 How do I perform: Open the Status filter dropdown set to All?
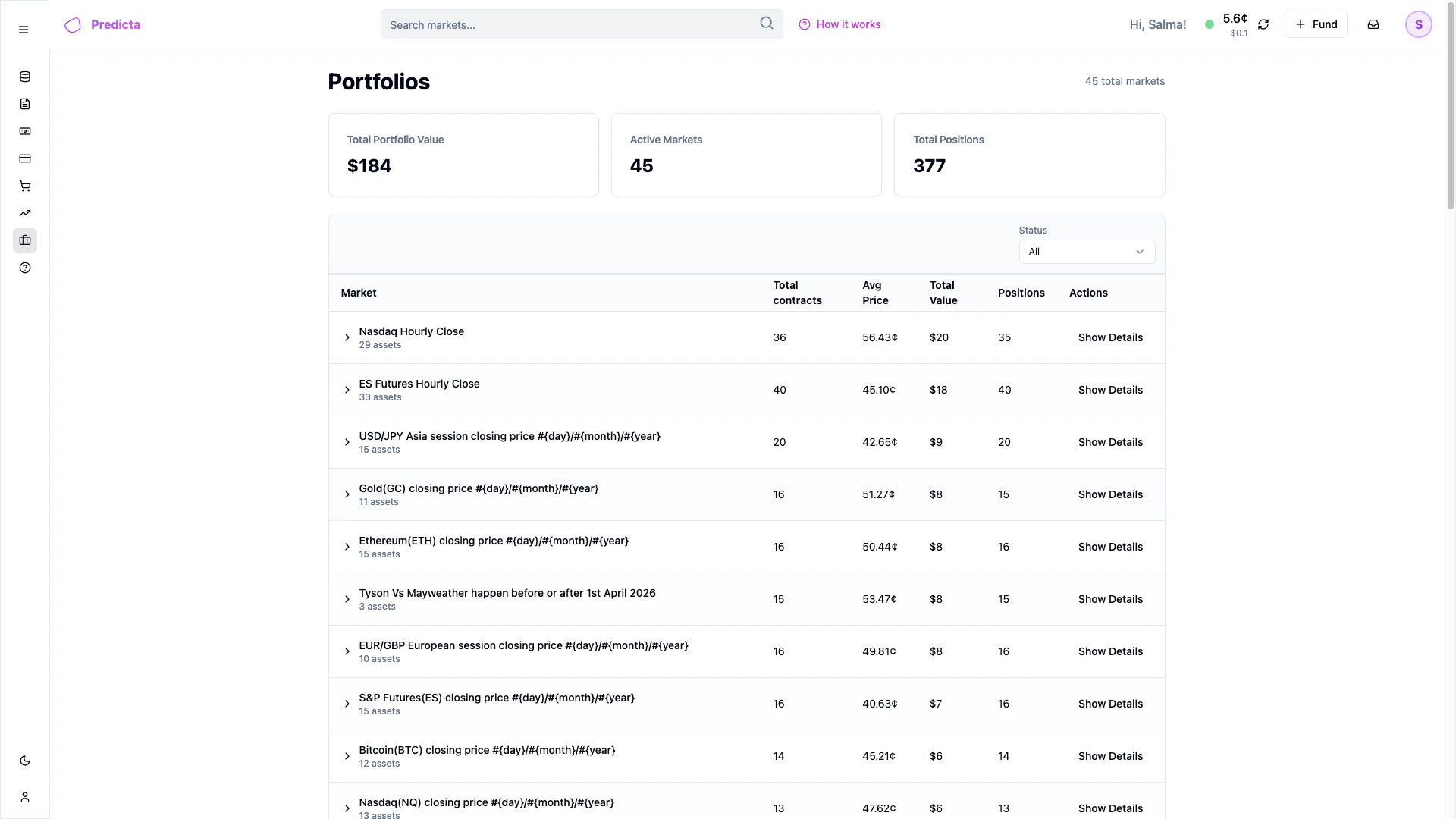click(1087, 251)
